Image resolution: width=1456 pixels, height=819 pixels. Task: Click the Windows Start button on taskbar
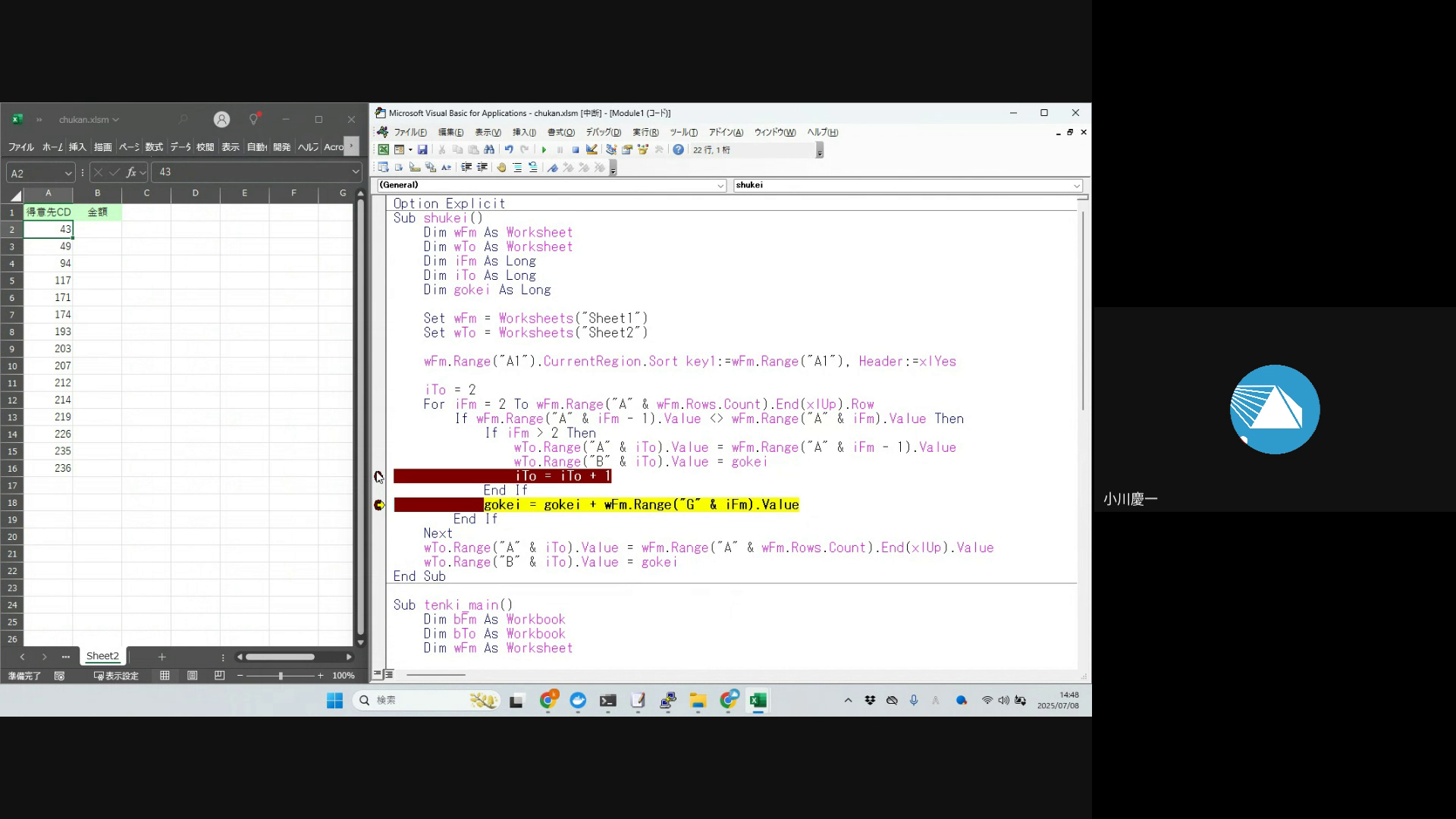(x=334, y=701)
